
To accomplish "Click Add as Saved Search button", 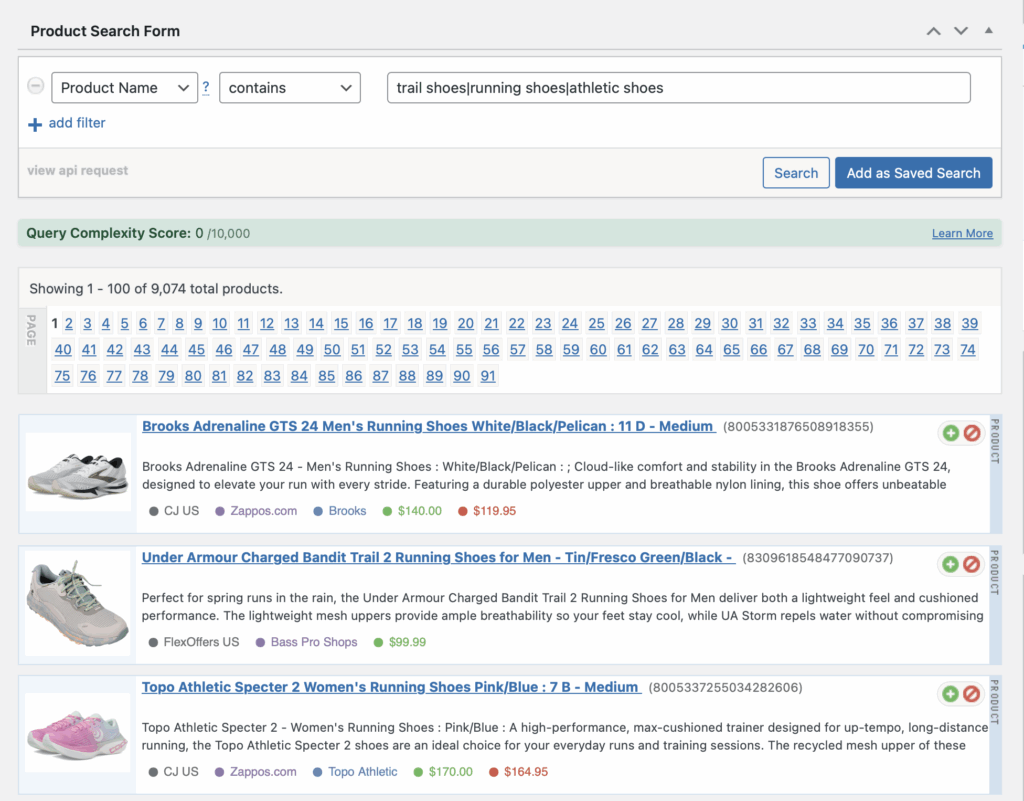I will (x=913, y=173).
